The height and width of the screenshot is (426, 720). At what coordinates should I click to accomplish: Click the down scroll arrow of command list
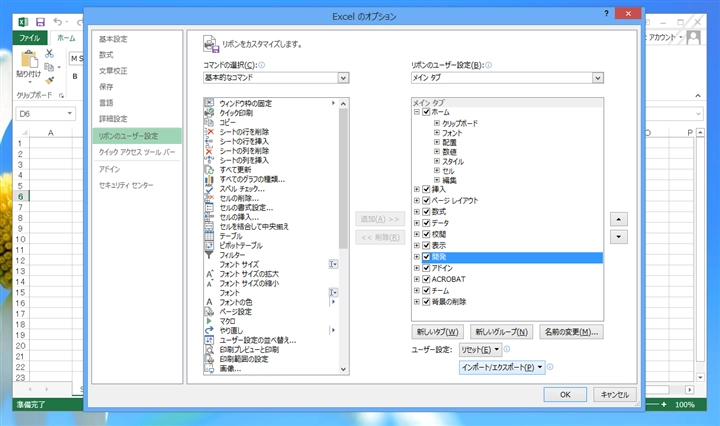coord(343,369)
